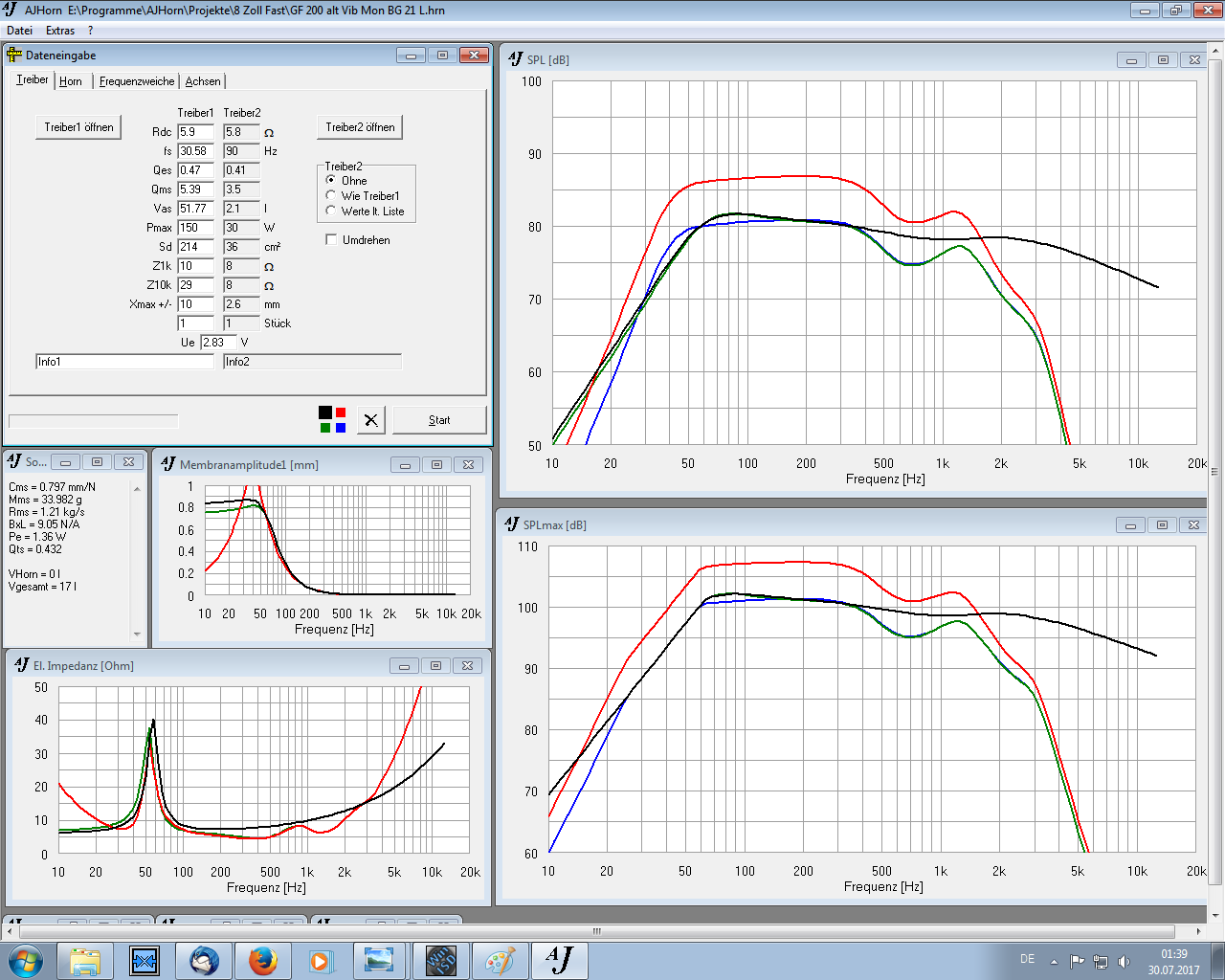
Task: Open Windows Media Player from taskbar
Action: coord(322,961)
